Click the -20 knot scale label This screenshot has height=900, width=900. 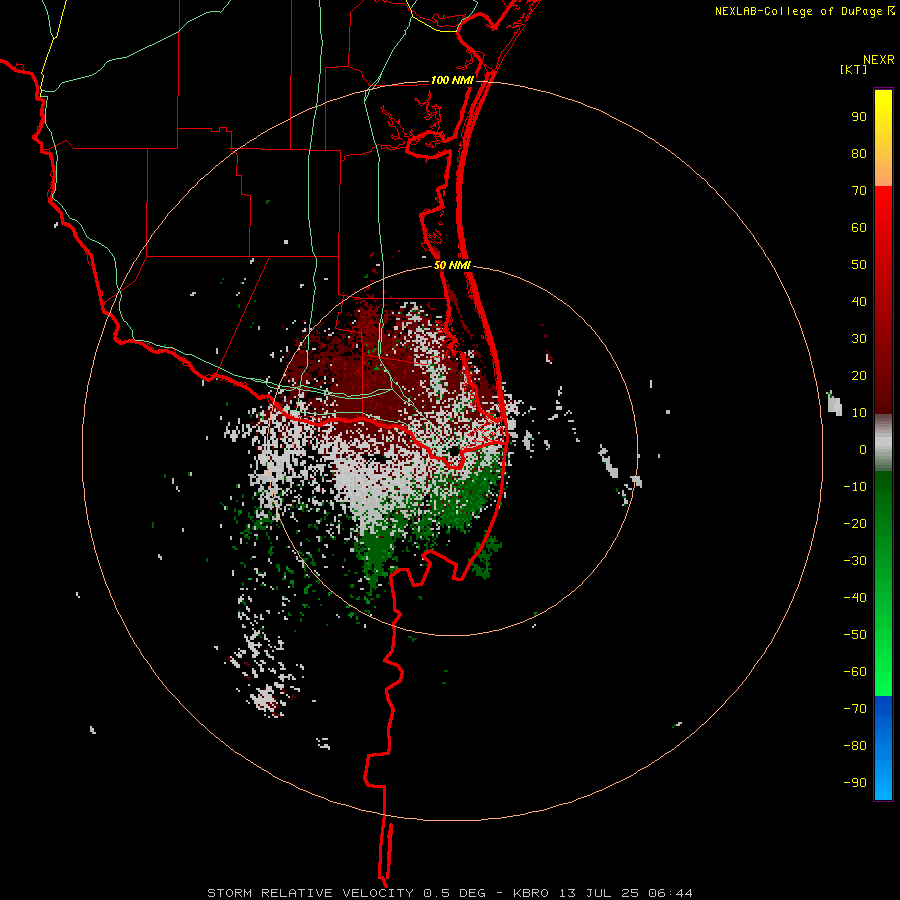(x=855, y=523)
